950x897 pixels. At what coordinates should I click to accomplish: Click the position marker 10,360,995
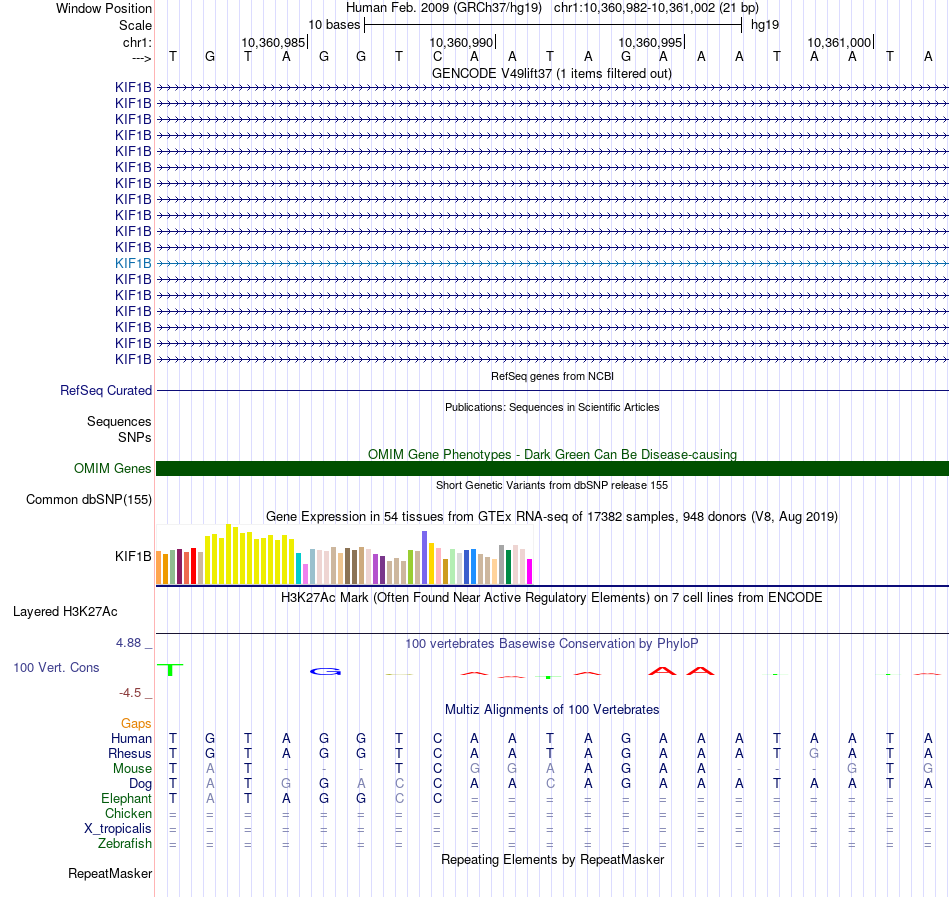pos(650,42)
